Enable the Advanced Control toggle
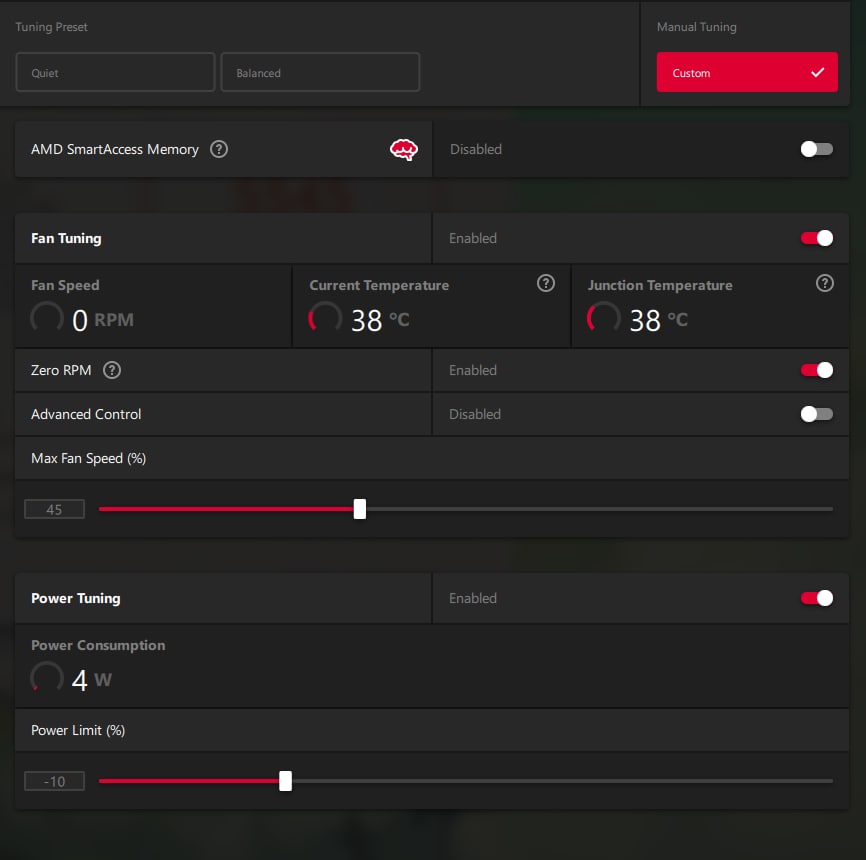Screen dimensions: 866x860 (817, 414)
